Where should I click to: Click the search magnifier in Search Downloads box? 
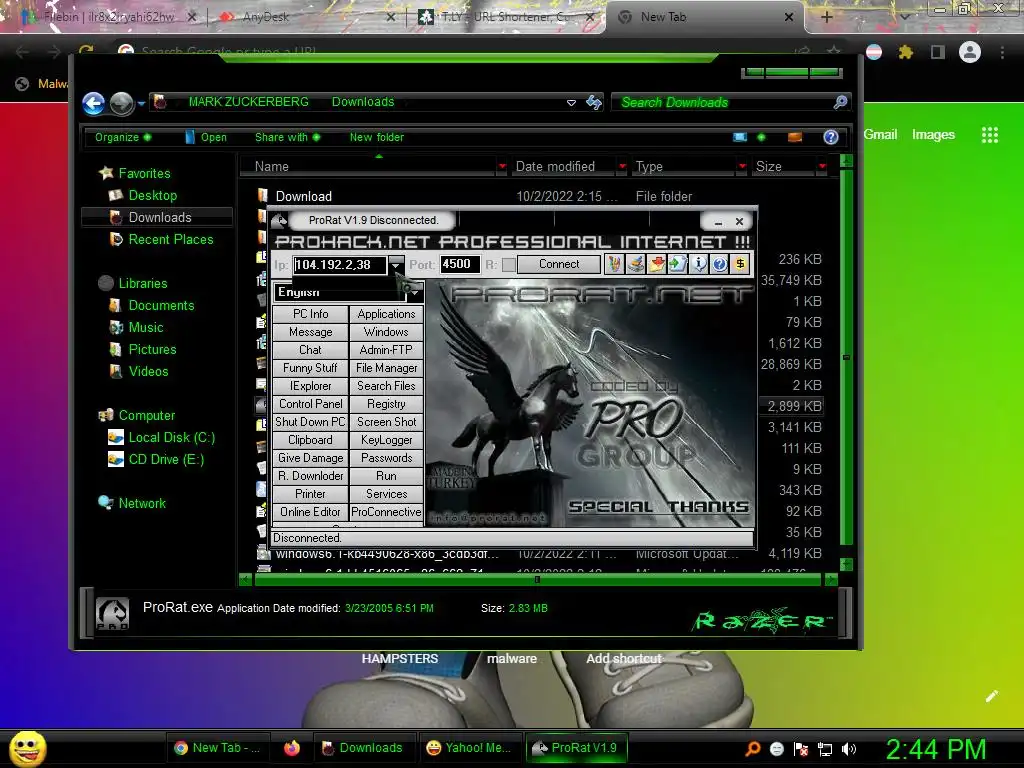click(840, 102)
